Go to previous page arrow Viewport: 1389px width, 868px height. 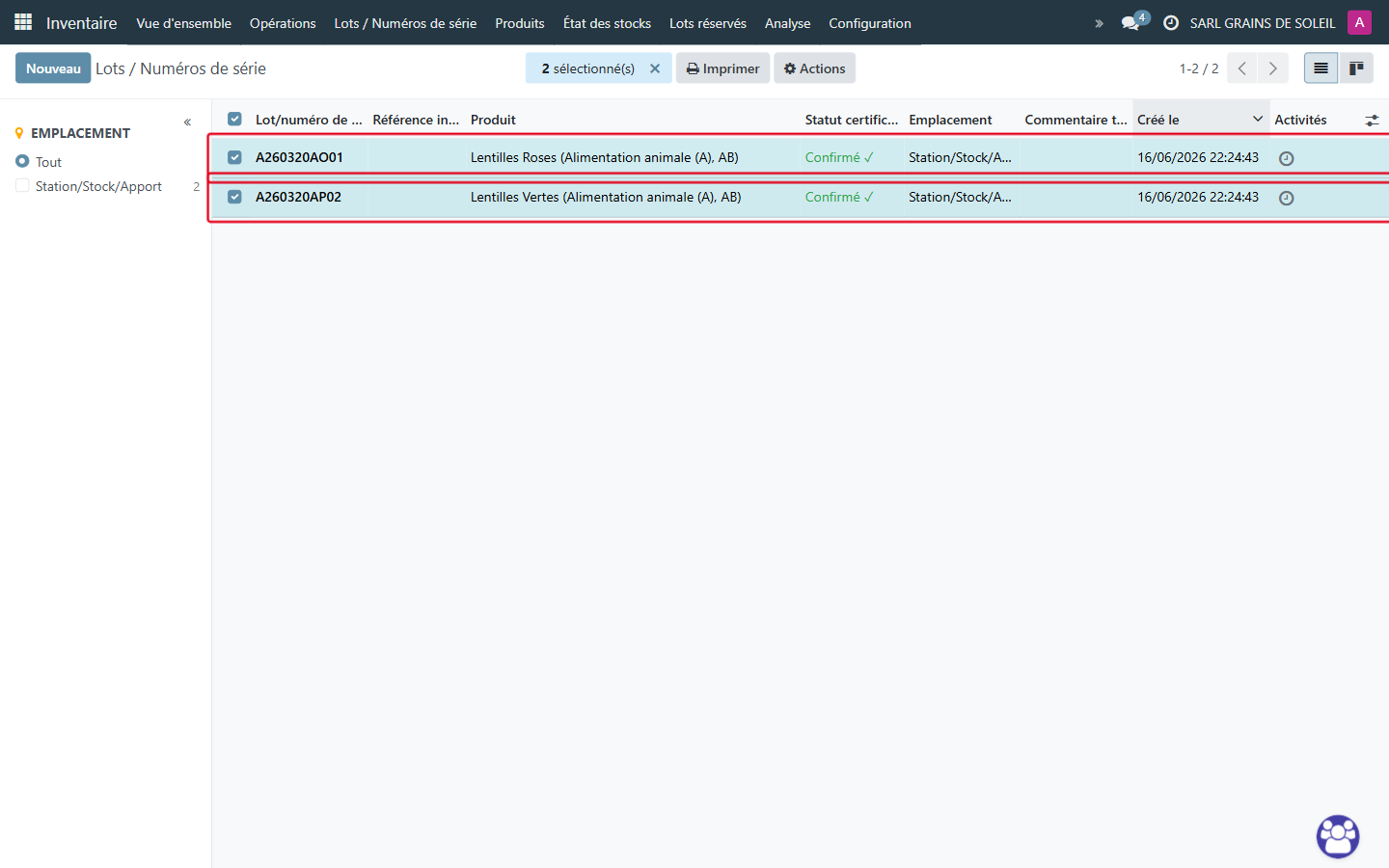click(x=1242, y=68)
